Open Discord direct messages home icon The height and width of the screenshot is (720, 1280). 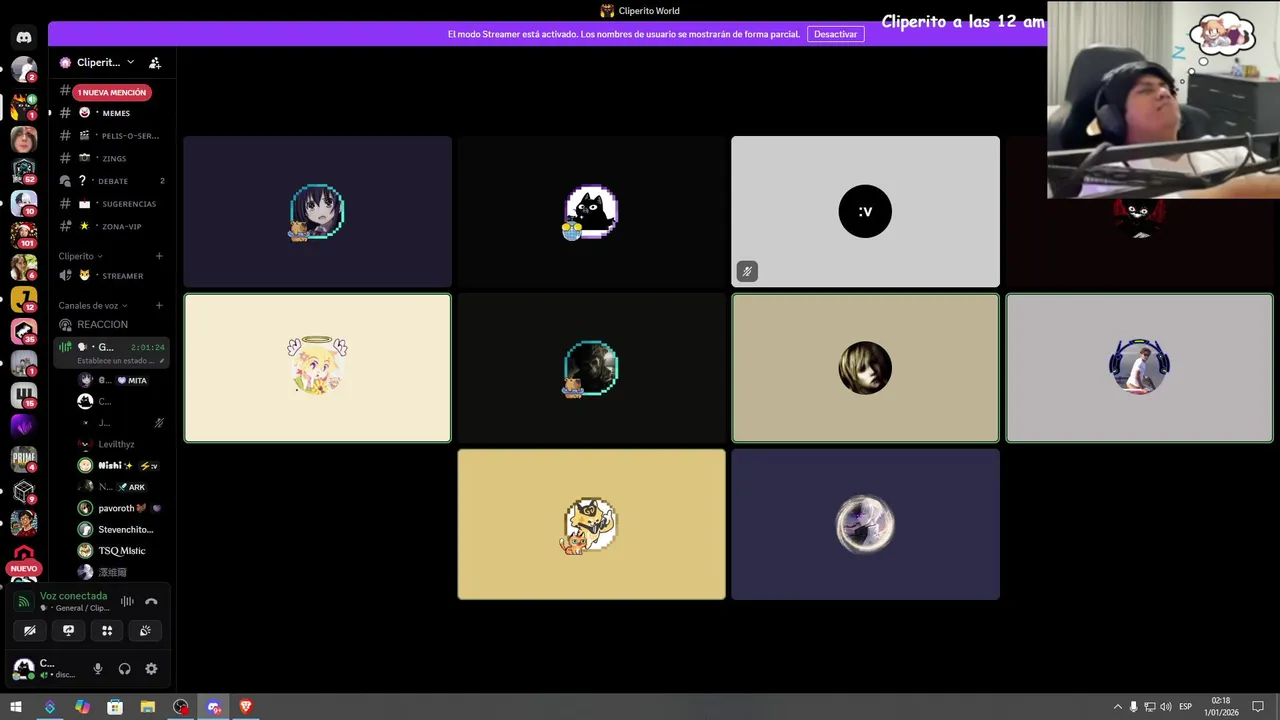24,38
